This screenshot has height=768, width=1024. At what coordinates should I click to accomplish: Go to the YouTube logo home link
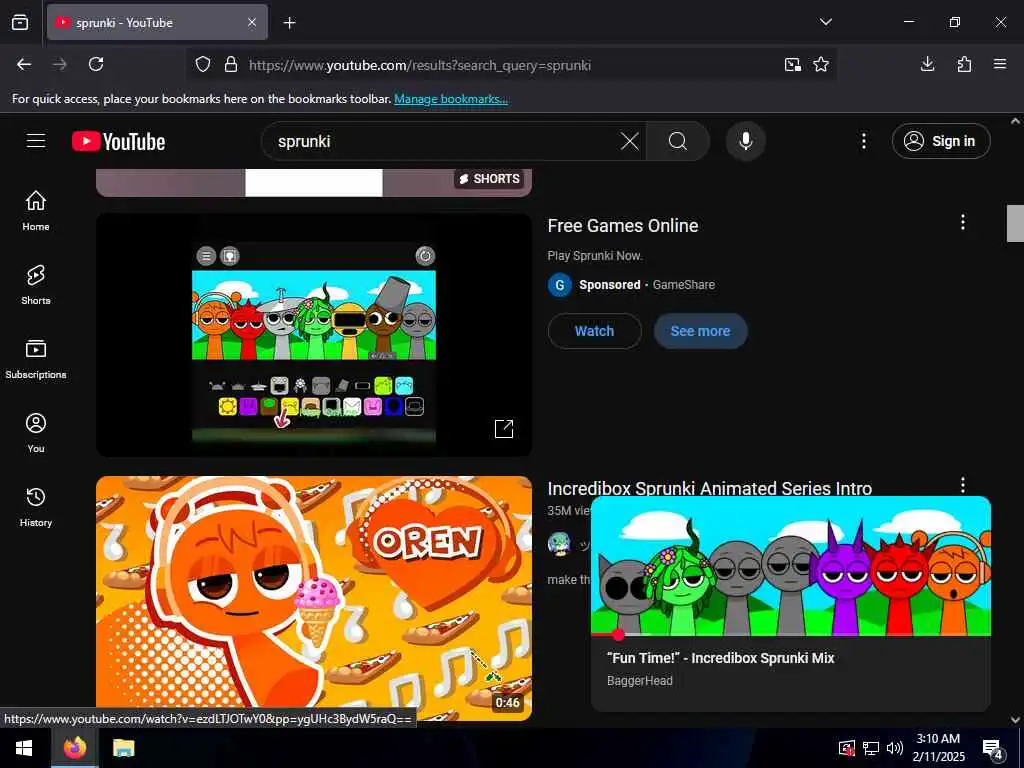(x=118, y=141)
